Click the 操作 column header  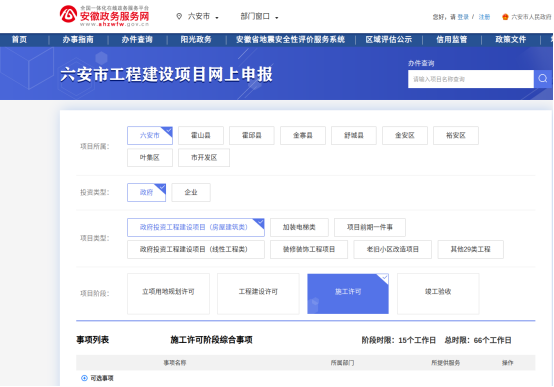pos(508,363)
